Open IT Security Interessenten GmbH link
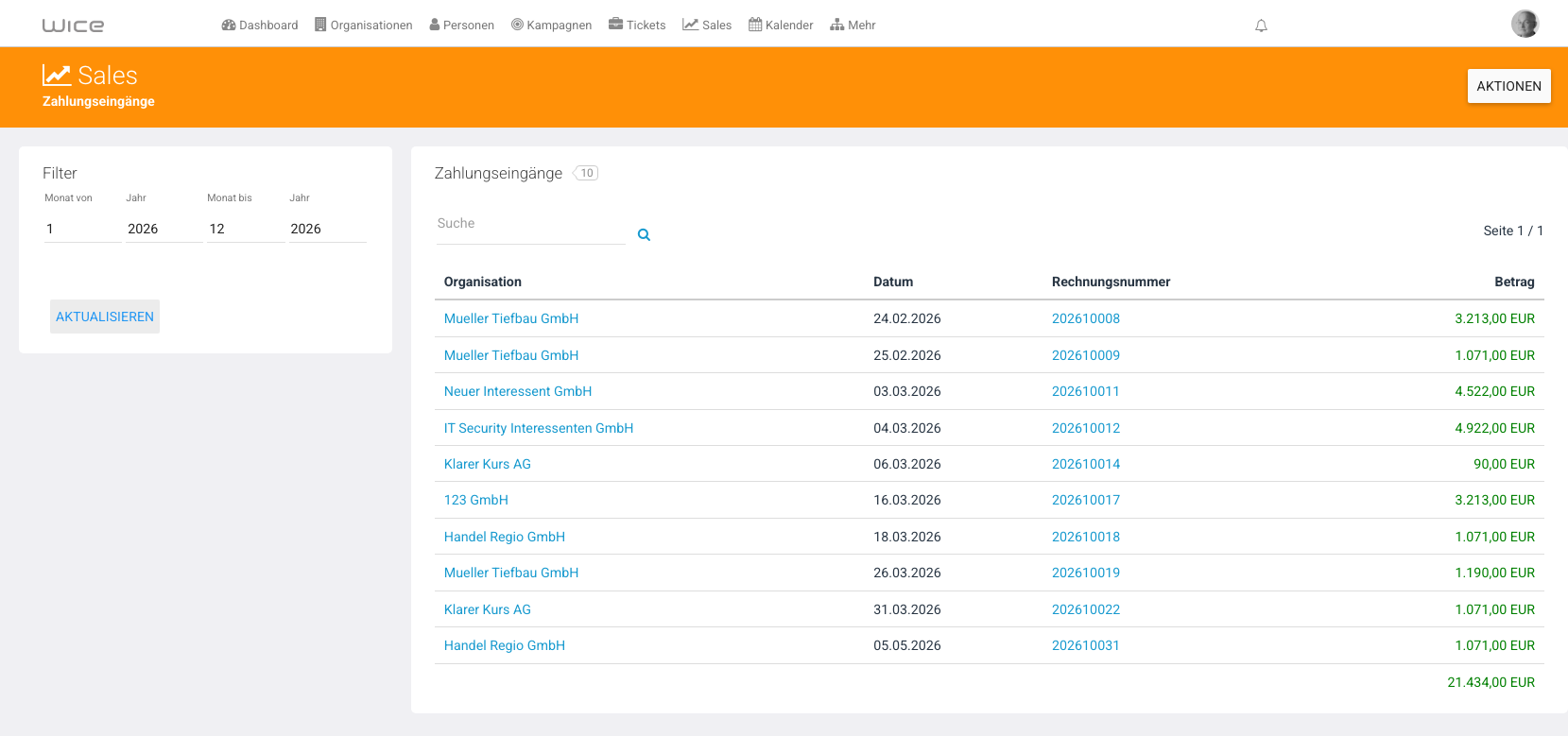1568x736 pixels. tap(539, 428)
